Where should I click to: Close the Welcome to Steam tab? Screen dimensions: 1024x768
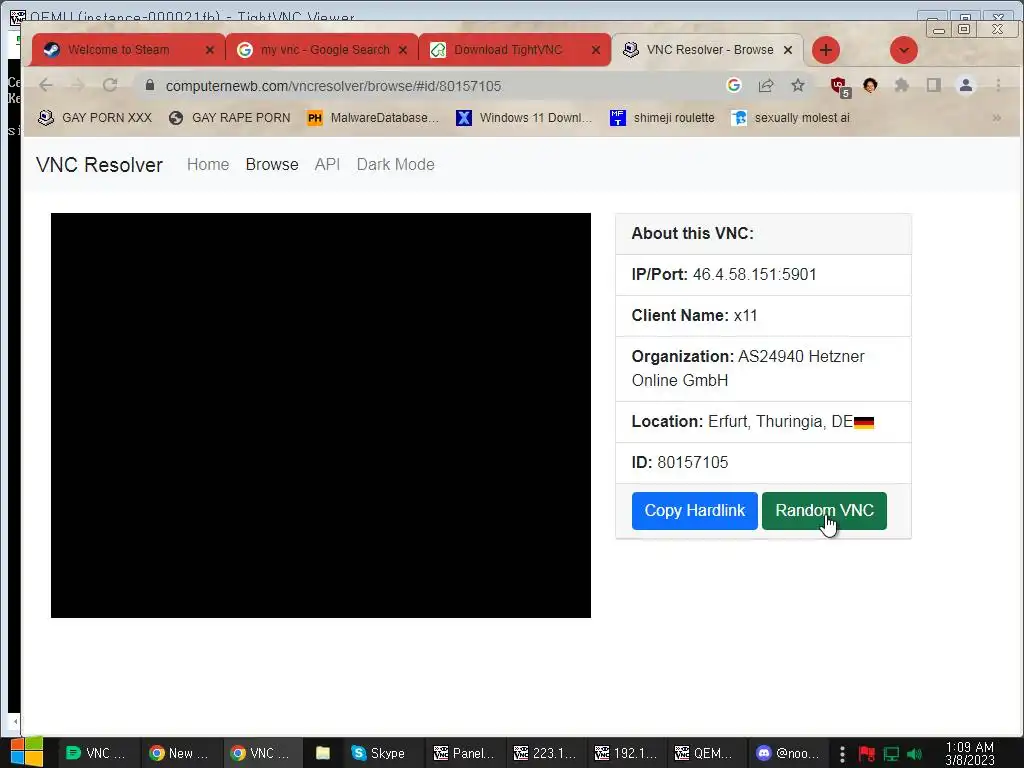coord(210,50)
